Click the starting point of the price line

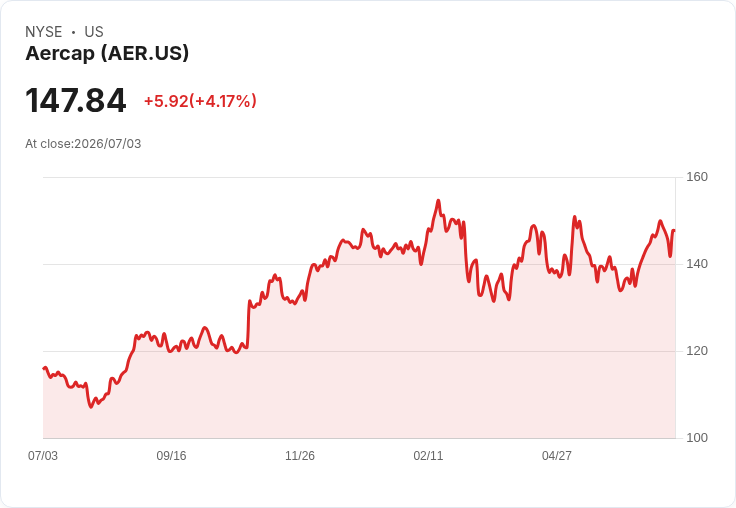pos(44,369)
